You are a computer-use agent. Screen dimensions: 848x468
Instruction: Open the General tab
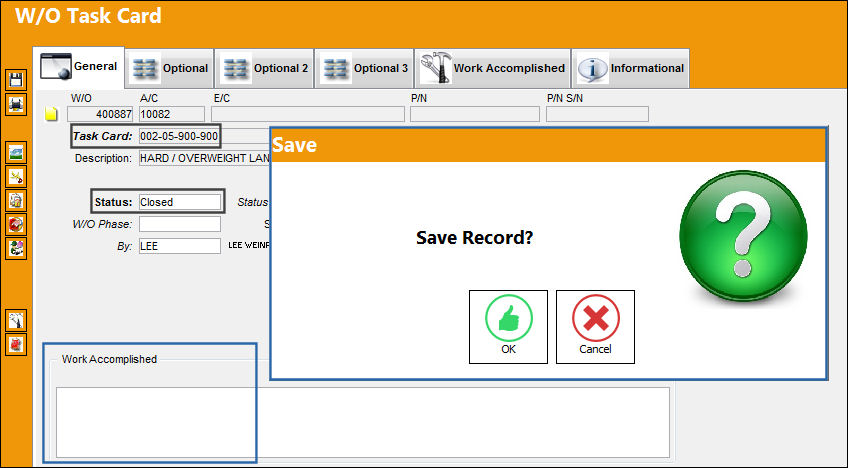(79, 67)
